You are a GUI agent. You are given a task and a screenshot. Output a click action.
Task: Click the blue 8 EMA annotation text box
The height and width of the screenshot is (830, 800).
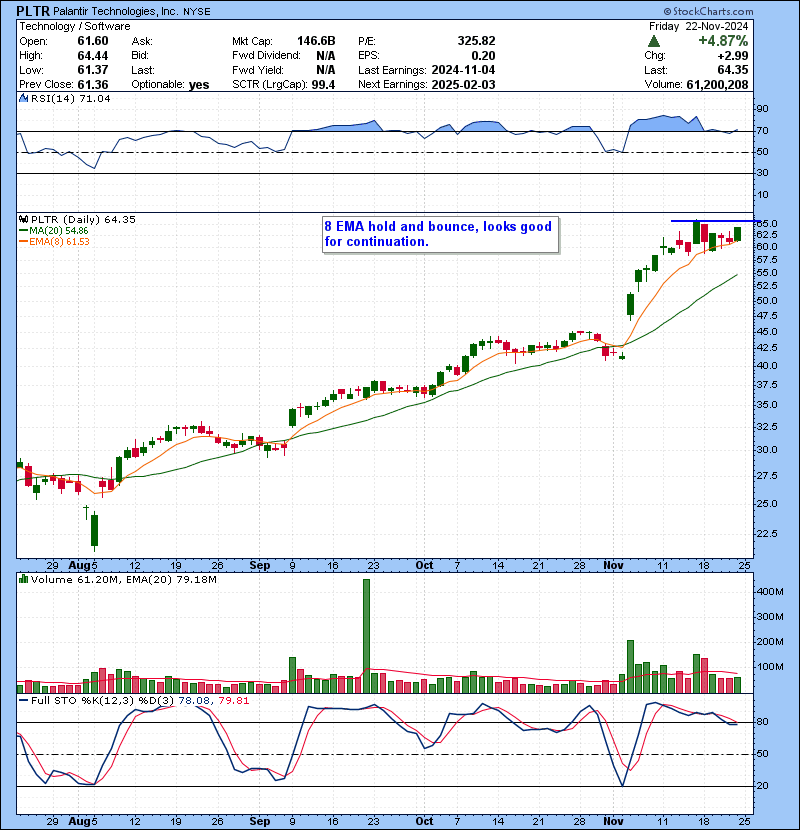tap(441, 234)
